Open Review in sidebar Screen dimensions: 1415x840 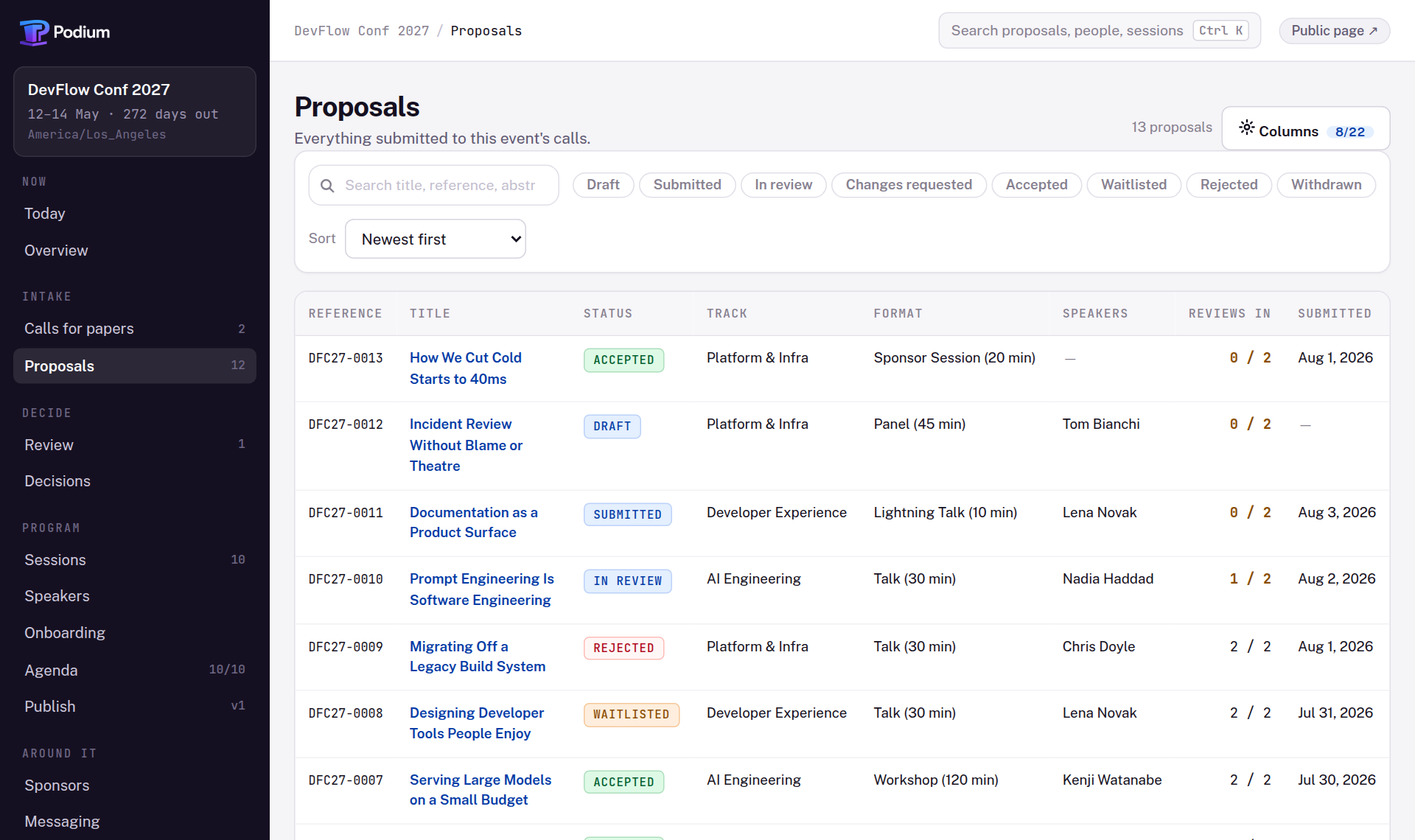(135, 445)
